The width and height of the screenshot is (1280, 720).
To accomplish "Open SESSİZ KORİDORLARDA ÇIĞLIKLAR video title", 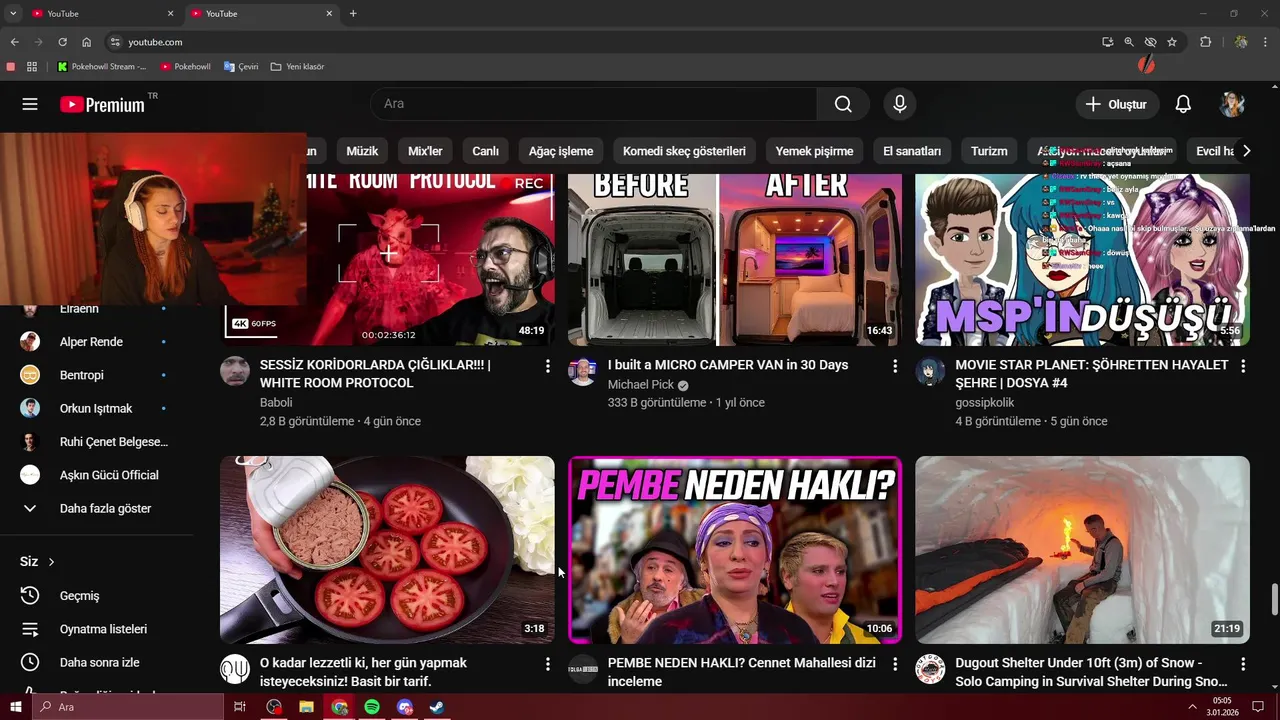I will [375, 374].
